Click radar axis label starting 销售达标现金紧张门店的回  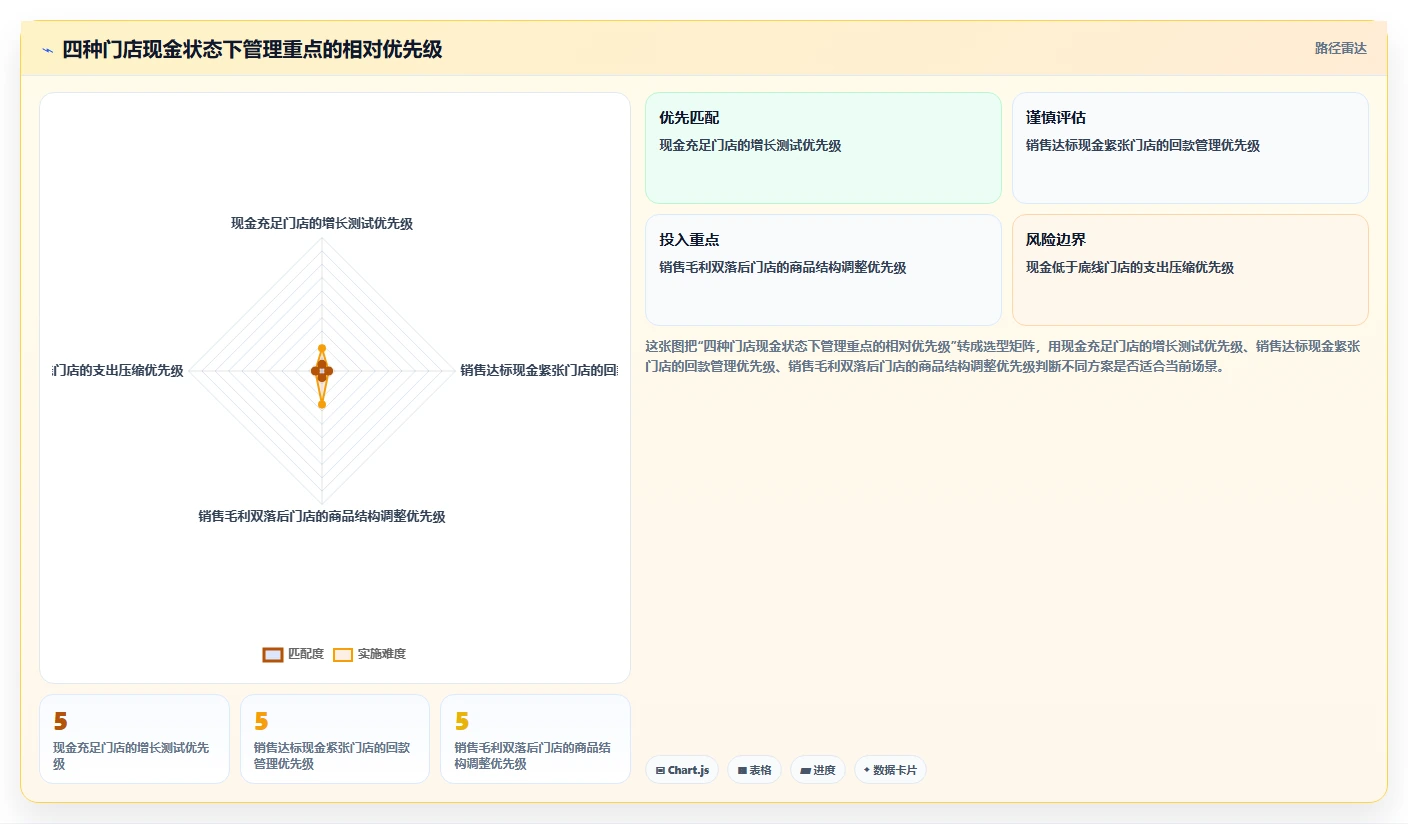(x=539, y=371)
